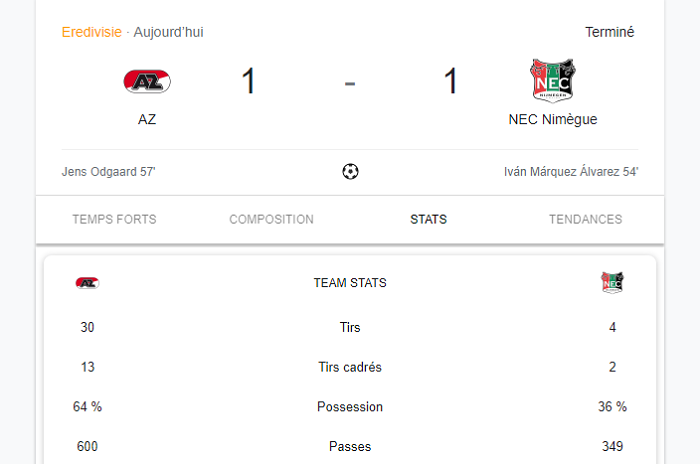Open the Temps Forts tab
Screen dimensions: 700x464
(114, 219)
